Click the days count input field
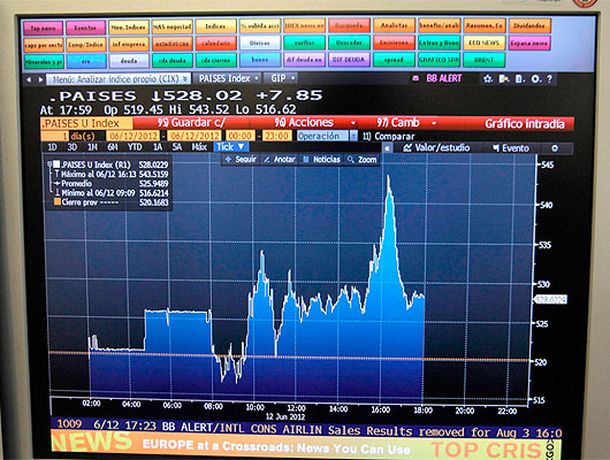The image size is (610, 460). 54,136
